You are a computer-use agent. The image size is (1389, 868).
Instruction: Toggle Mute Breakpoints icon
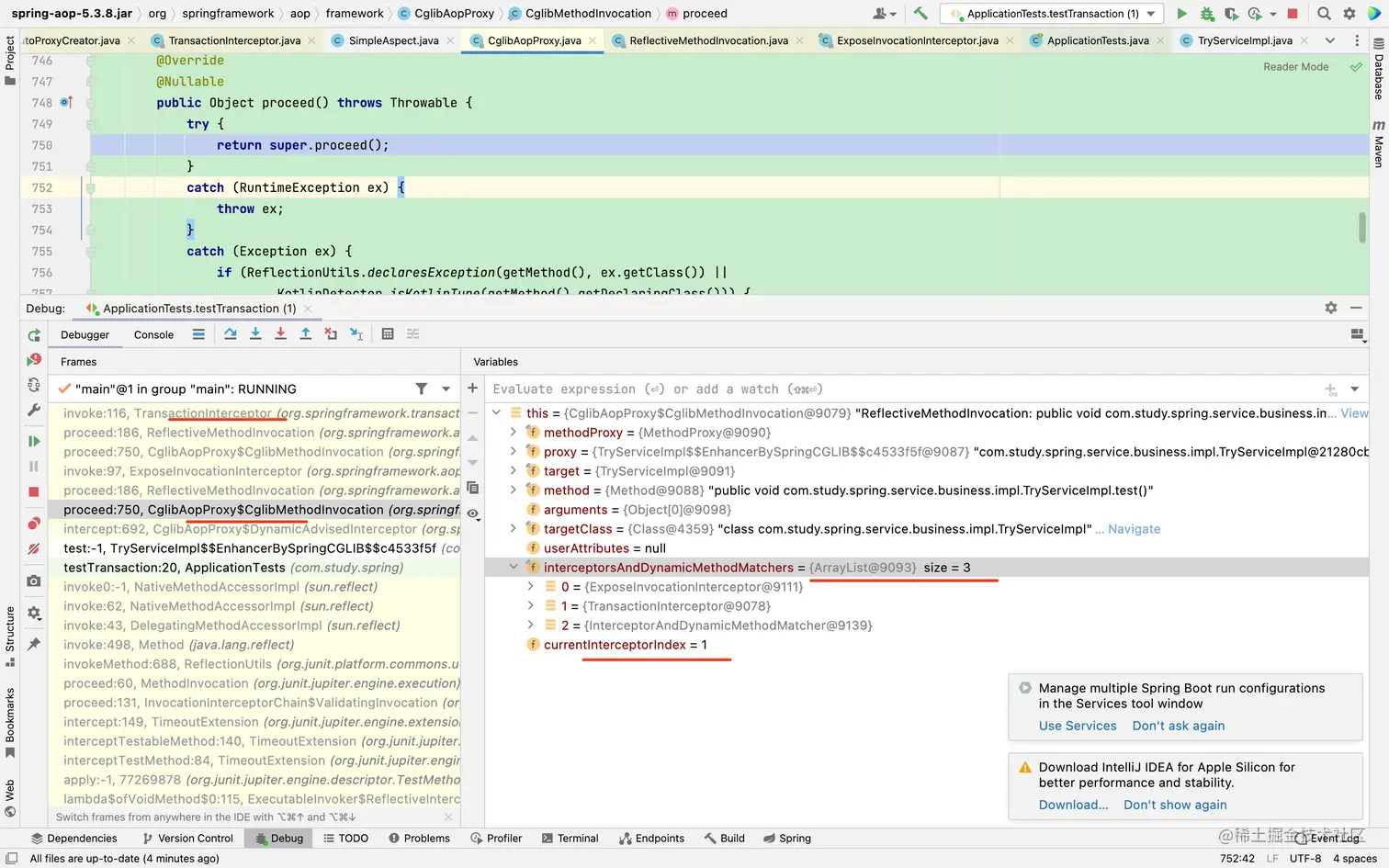(34, 548)
